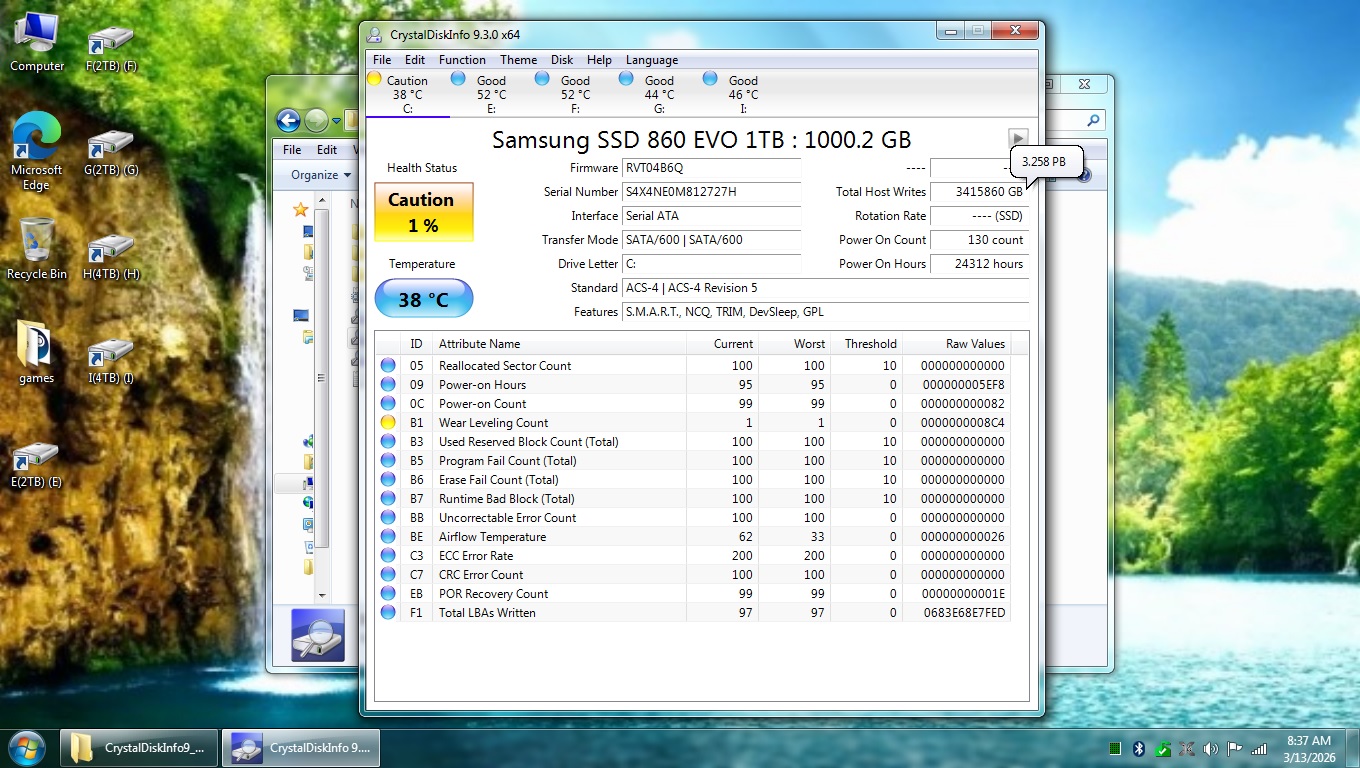Switch to the G: drive tab
The height and width of the screenshot is (768, 1360).
point(658,94)
